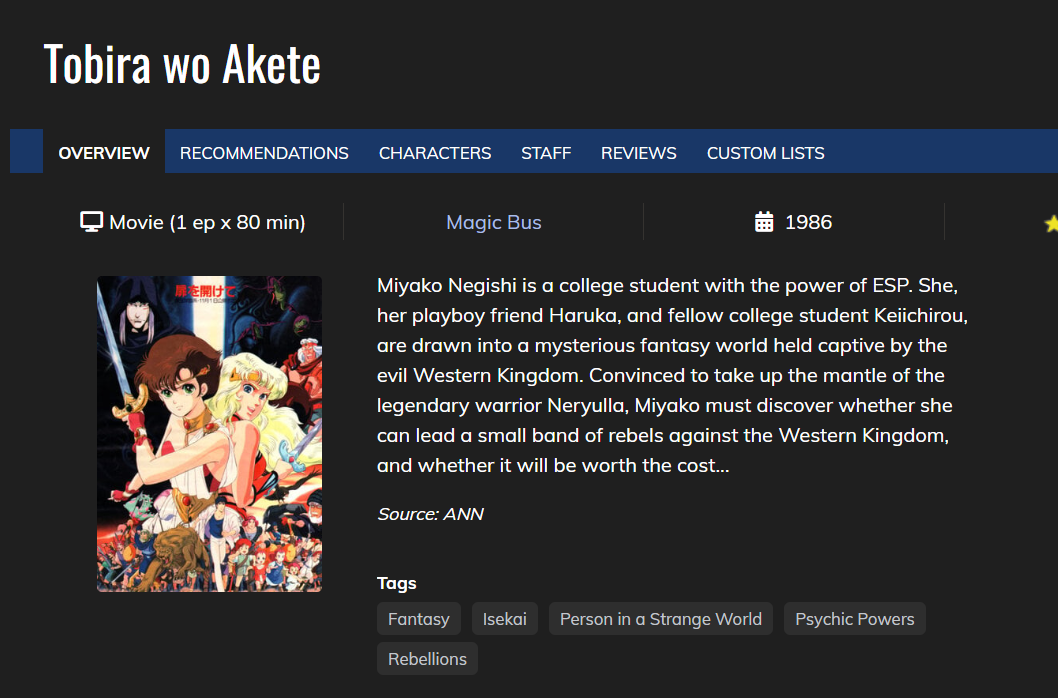Click the monitor icon beside Movie
Viewport: 1058px width, 698px height.
click(92, 222)
